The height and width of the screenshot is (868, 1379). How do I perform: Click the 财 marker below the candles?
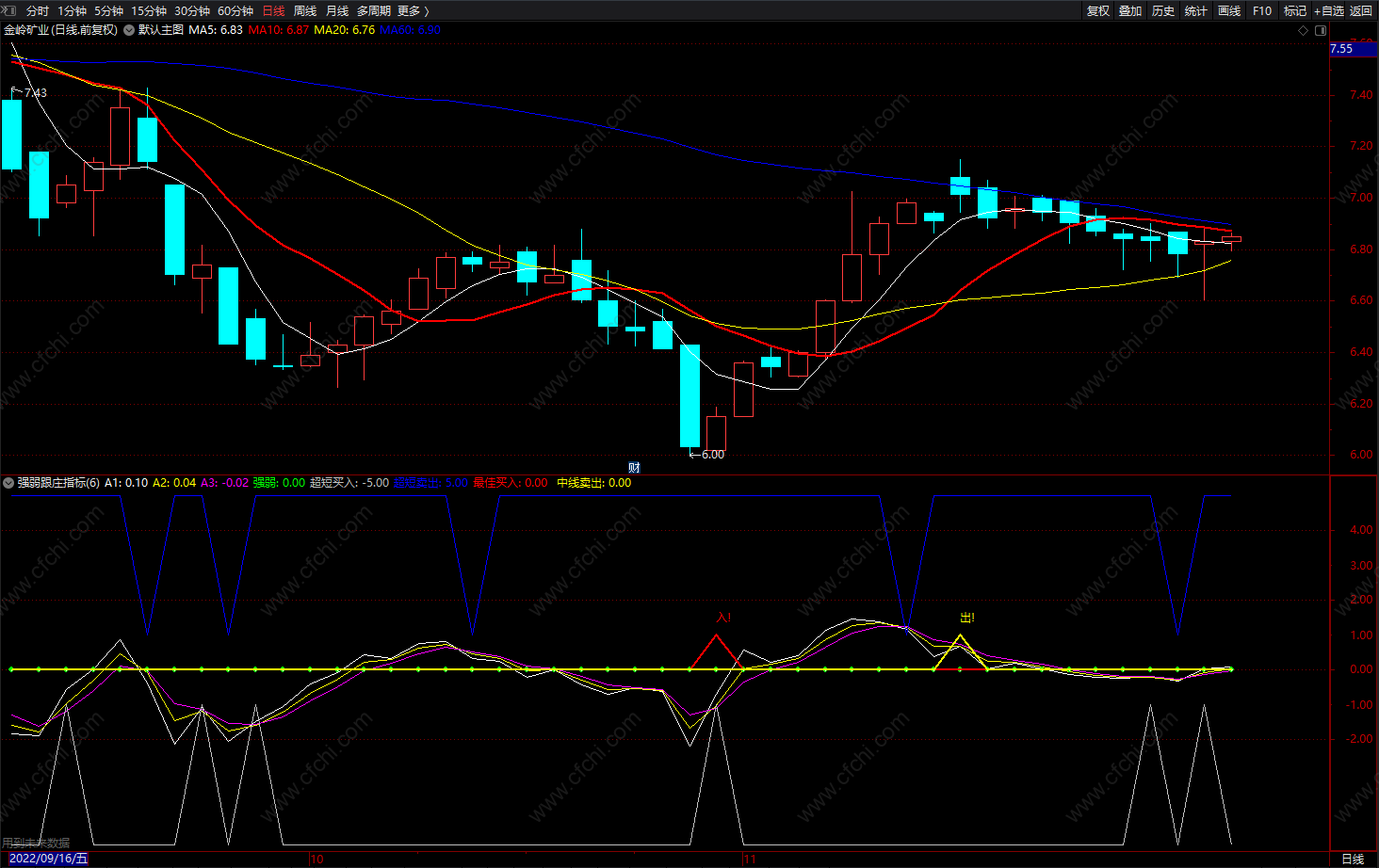tap(634, 468)
